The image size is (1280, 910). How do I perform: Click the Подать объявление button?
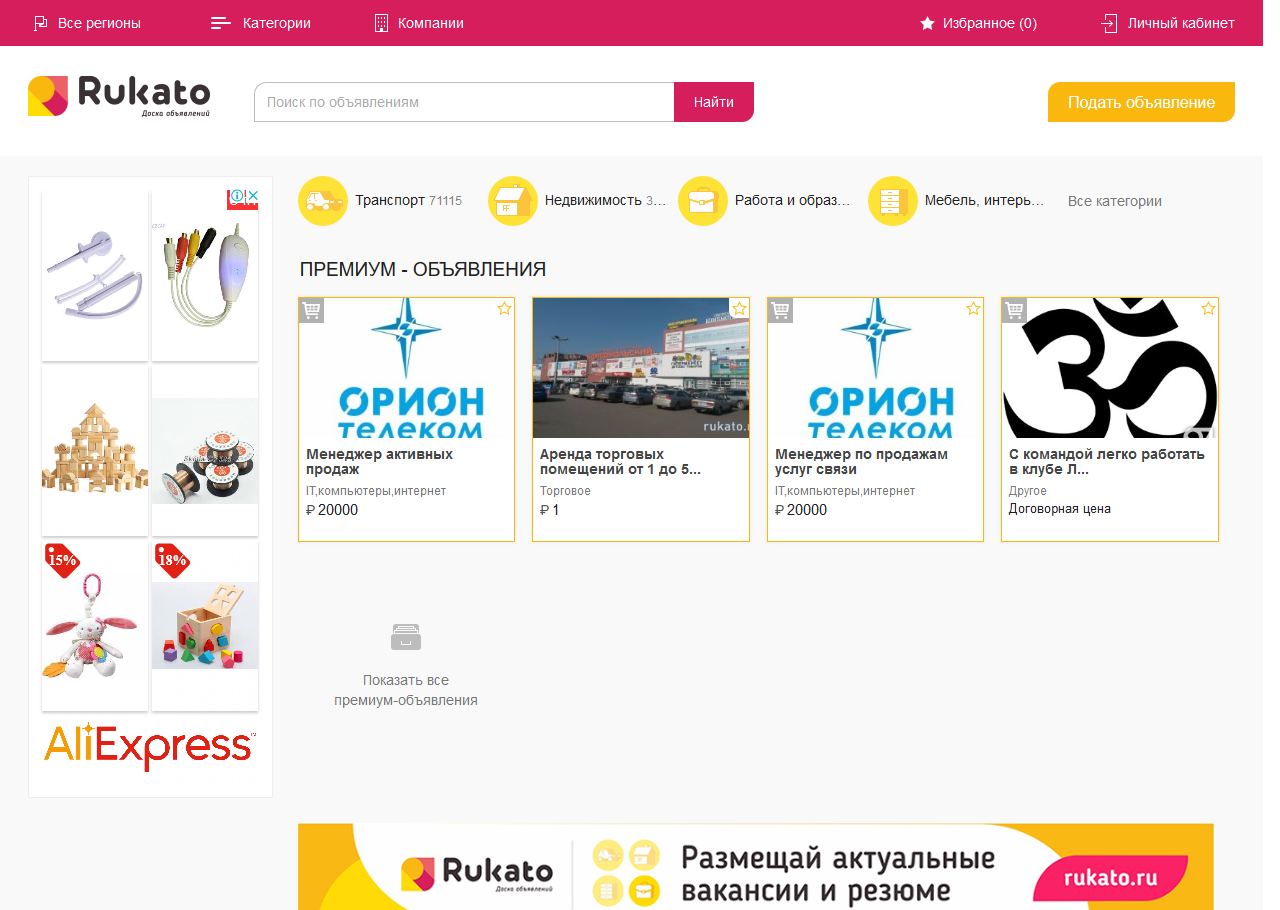pos(1140,102)
